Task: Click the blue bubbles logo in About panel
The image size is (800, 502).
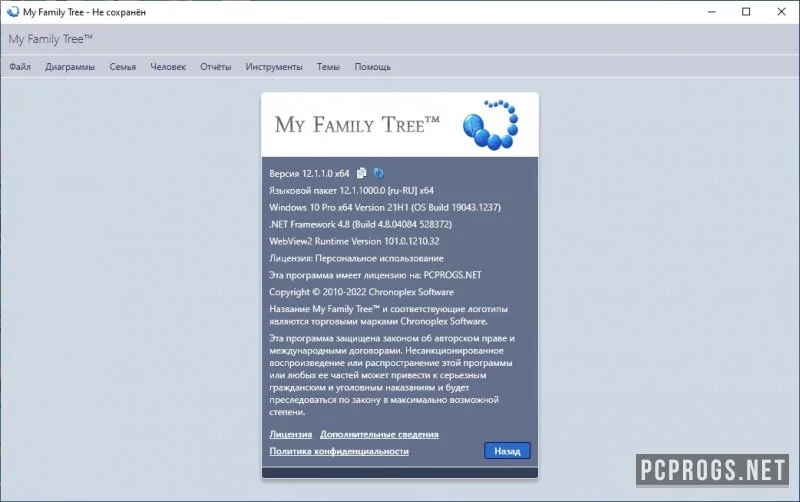Action: pyautogui.click(x=490, y=125)
